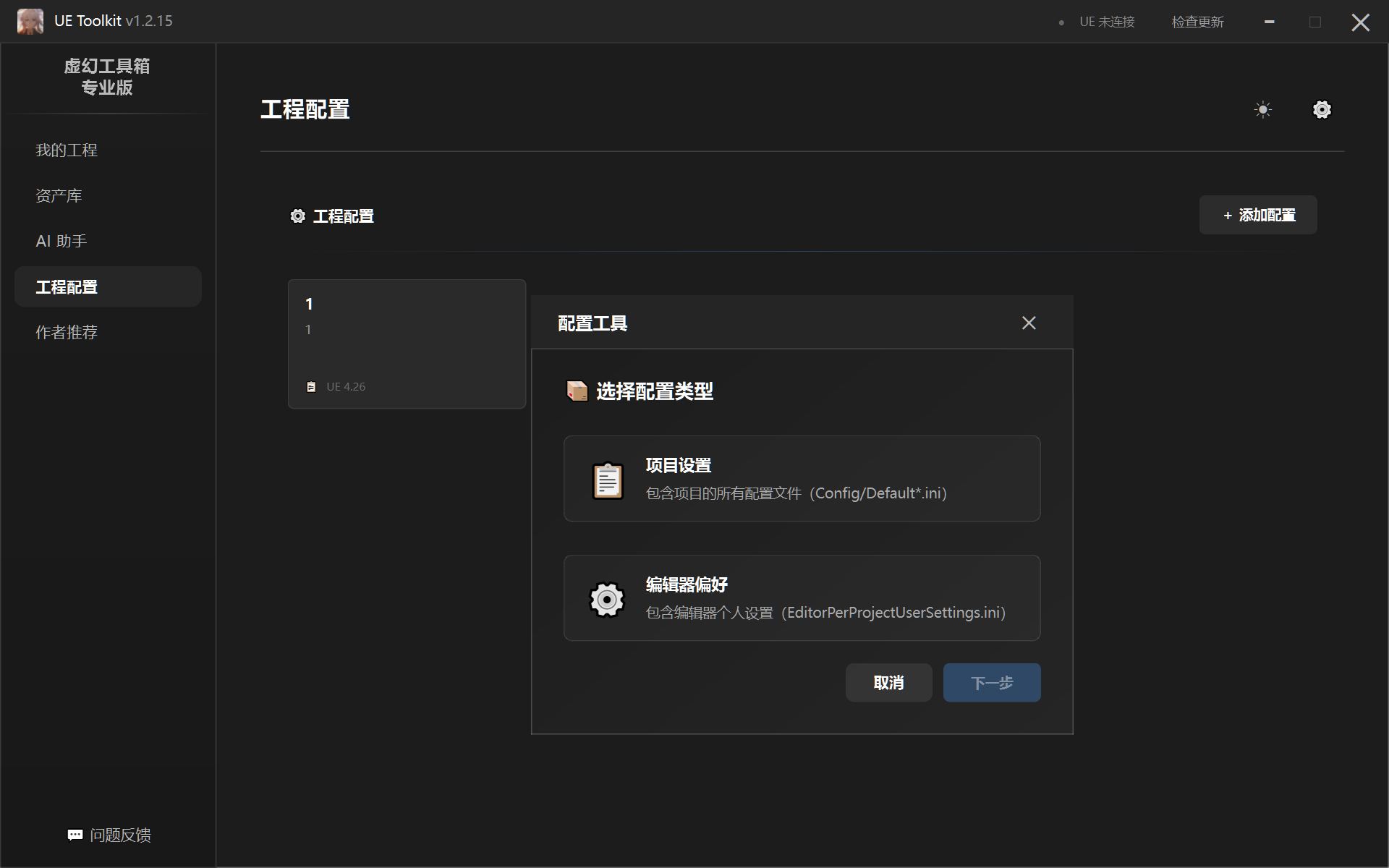This screenshot has width=1389, height=868.
Task: Click the clipboard icon in 项目设置
Action: 608,480
